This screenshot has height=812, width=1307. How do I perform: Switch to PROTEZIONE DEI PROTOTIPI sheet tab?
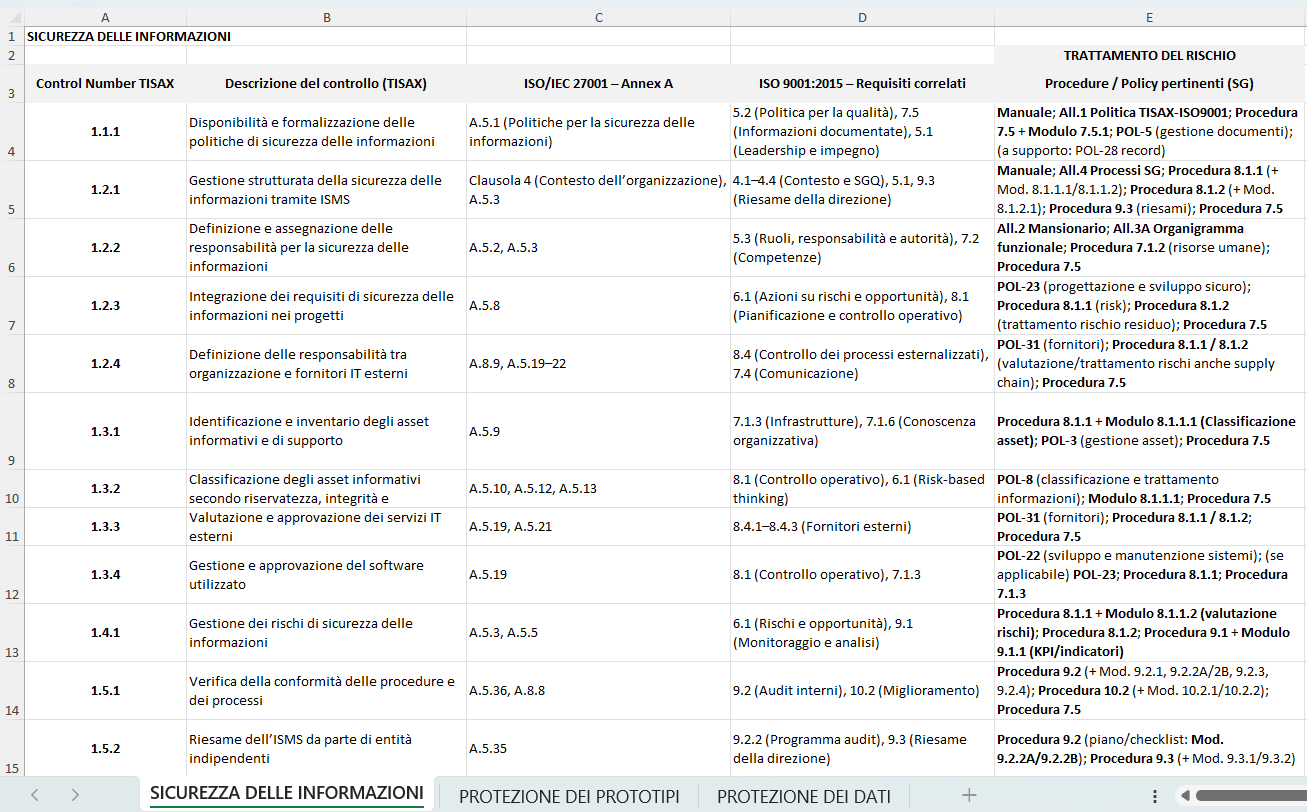point(569,796)
